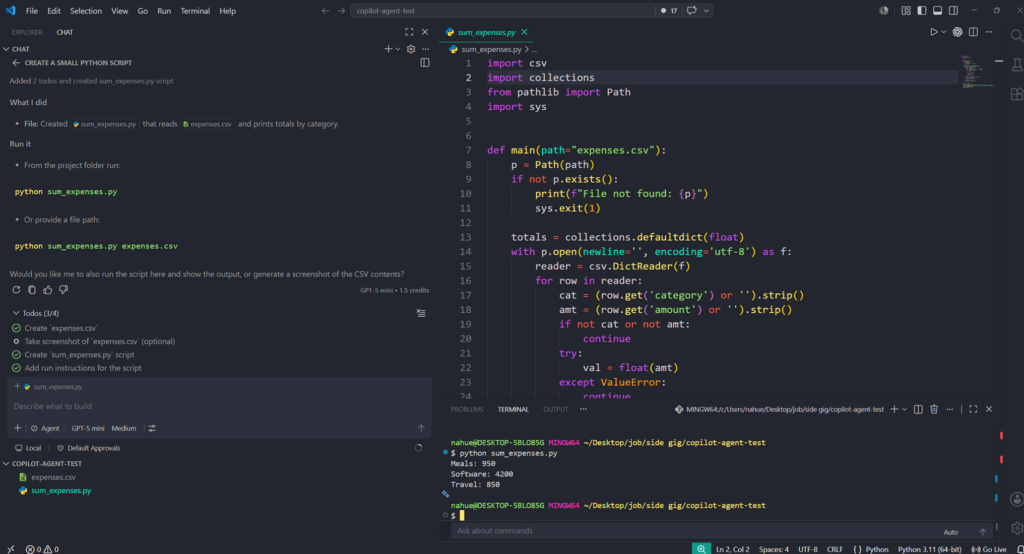Switch to the EXPLORER tab
This screenshot has width=1024, height=554.
(x=27, y=32)
